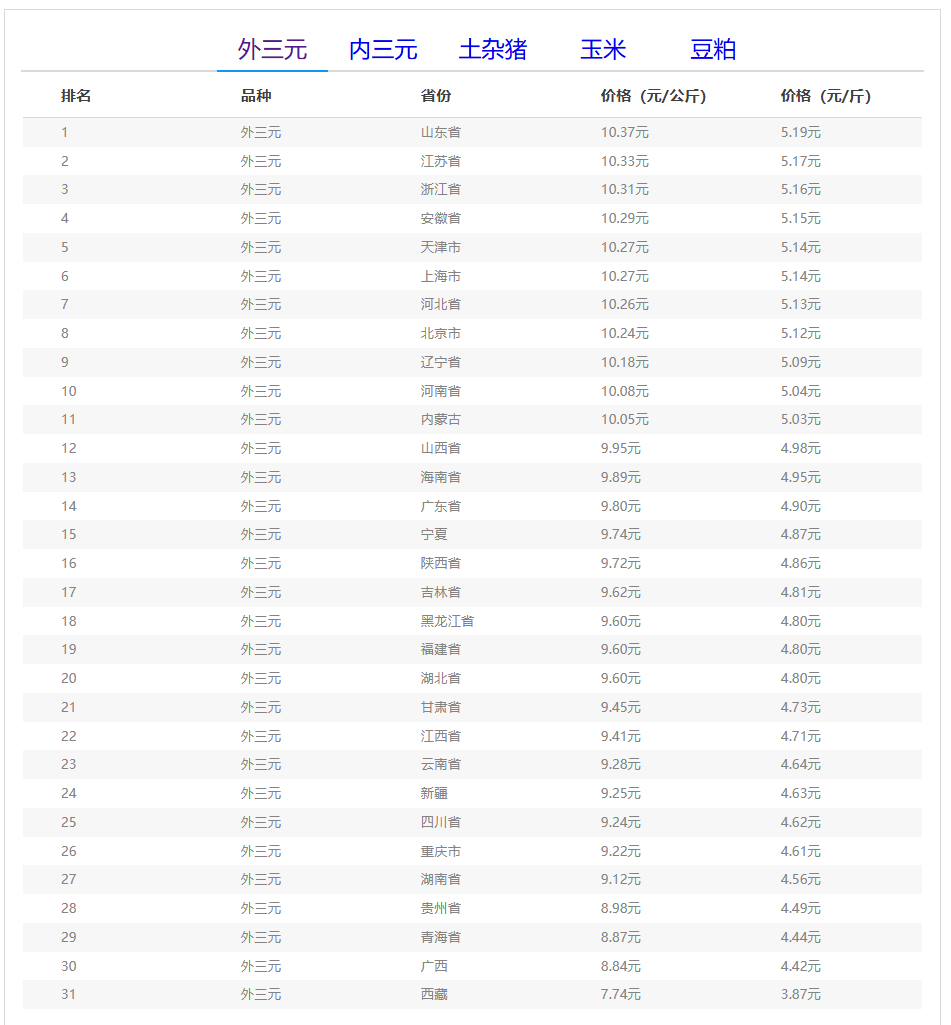Click the 价格（元/斤） column header
951x1025 pixels.
pyautogui.click(x=825, y=96)
